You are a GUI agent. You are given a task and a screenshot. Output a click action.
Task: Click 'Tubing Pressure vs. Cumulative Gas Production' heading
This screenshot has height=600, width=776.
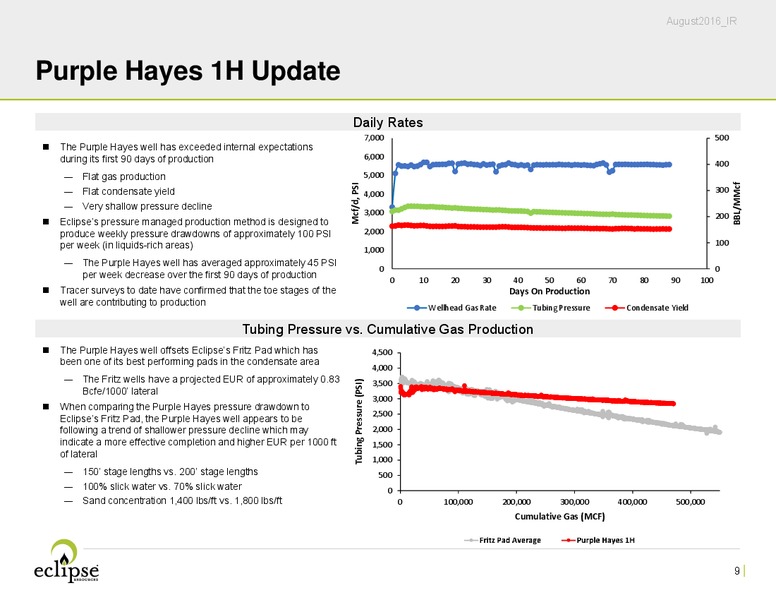point(388,329)
